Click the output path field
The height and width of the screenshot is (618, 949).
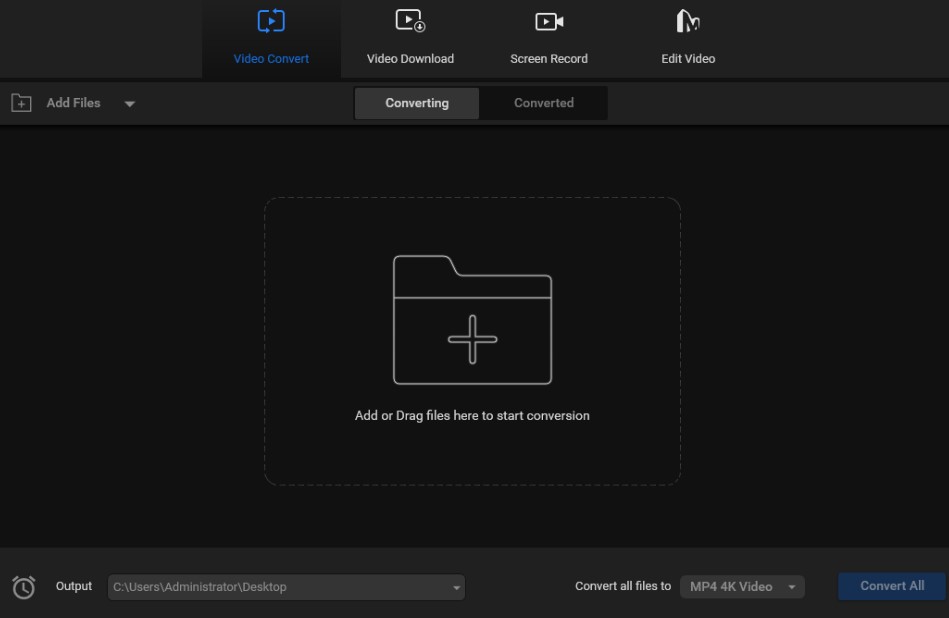[x=286, y=587]
